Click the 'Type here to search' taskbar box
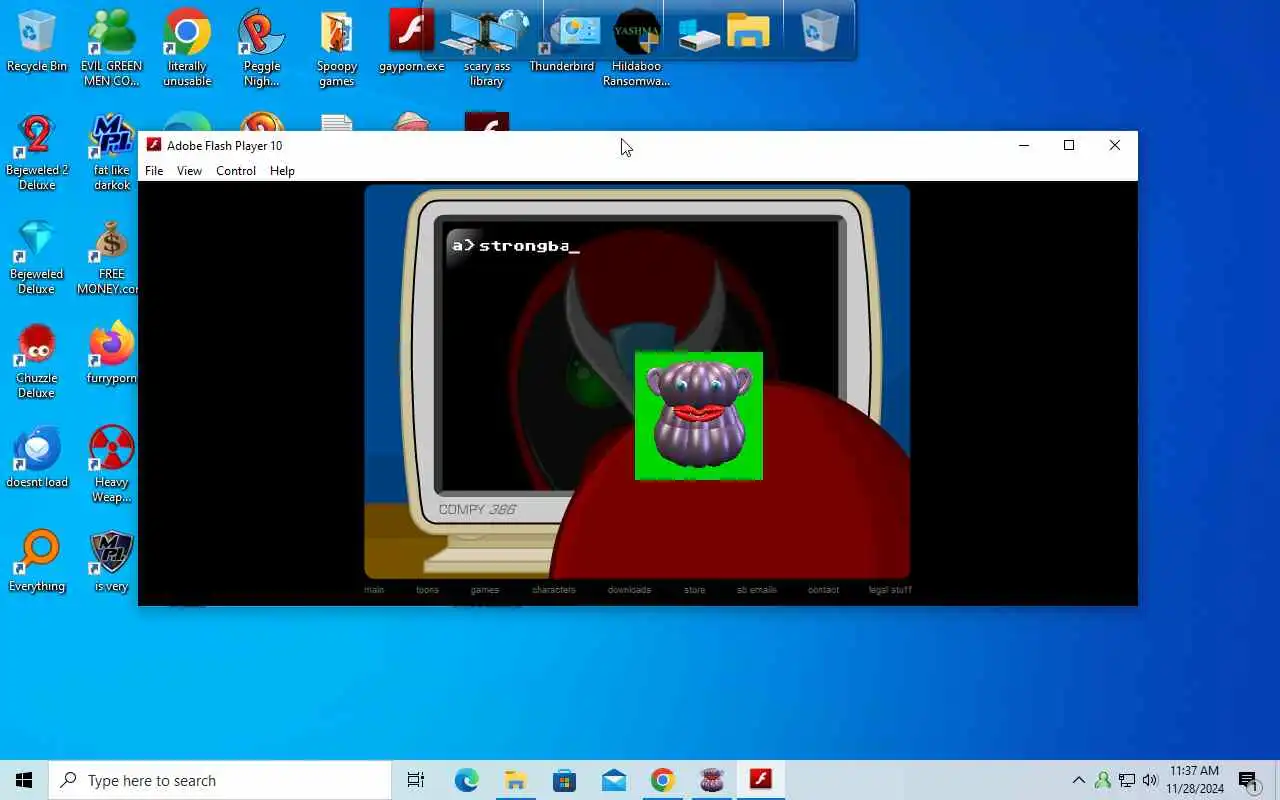The width and height of the screenshot is (1280, 800). click(x=220, y=780)
